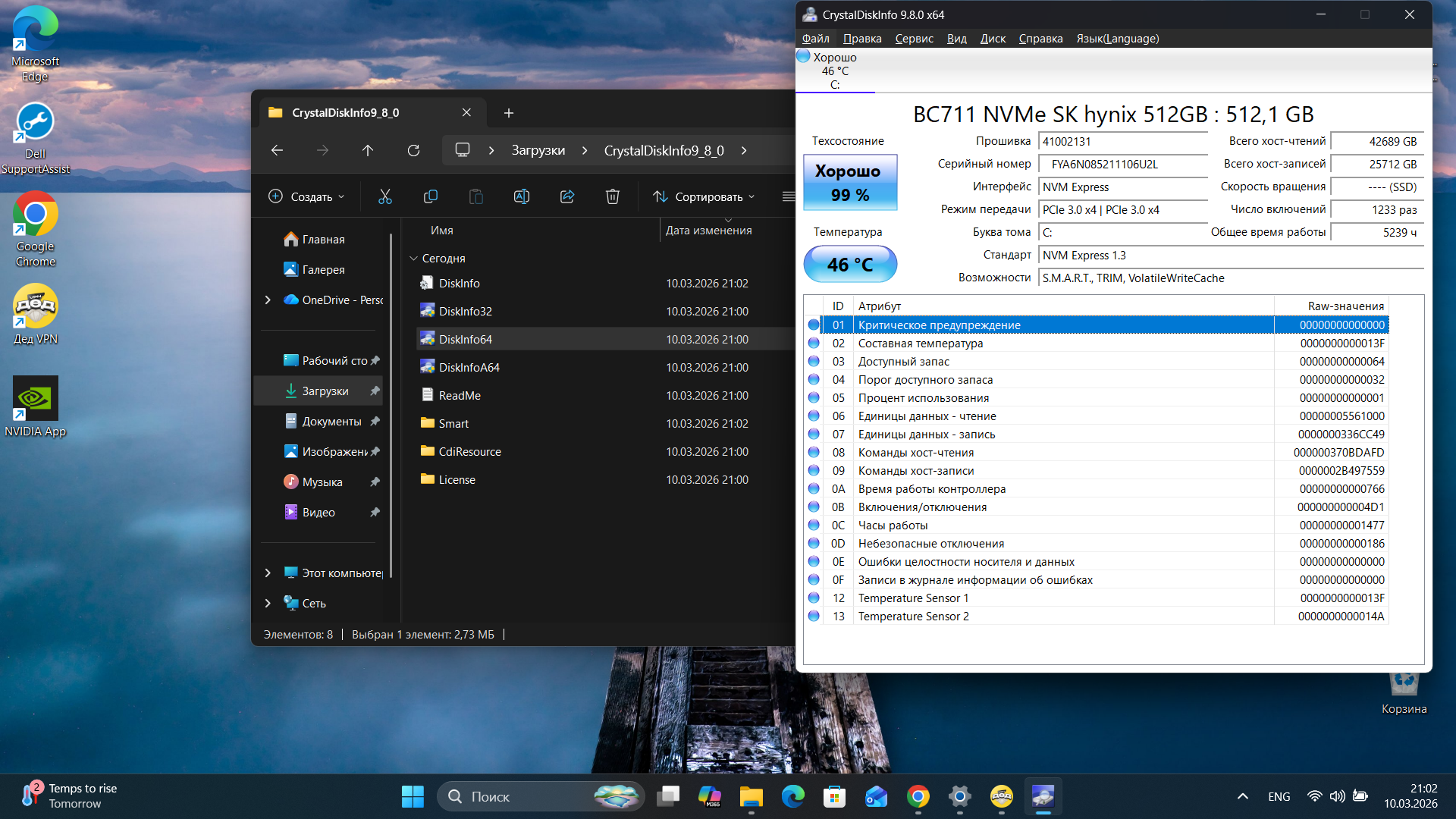
Task: Click the Share icon in Explorer toolbar
Action: coord(567,196)
